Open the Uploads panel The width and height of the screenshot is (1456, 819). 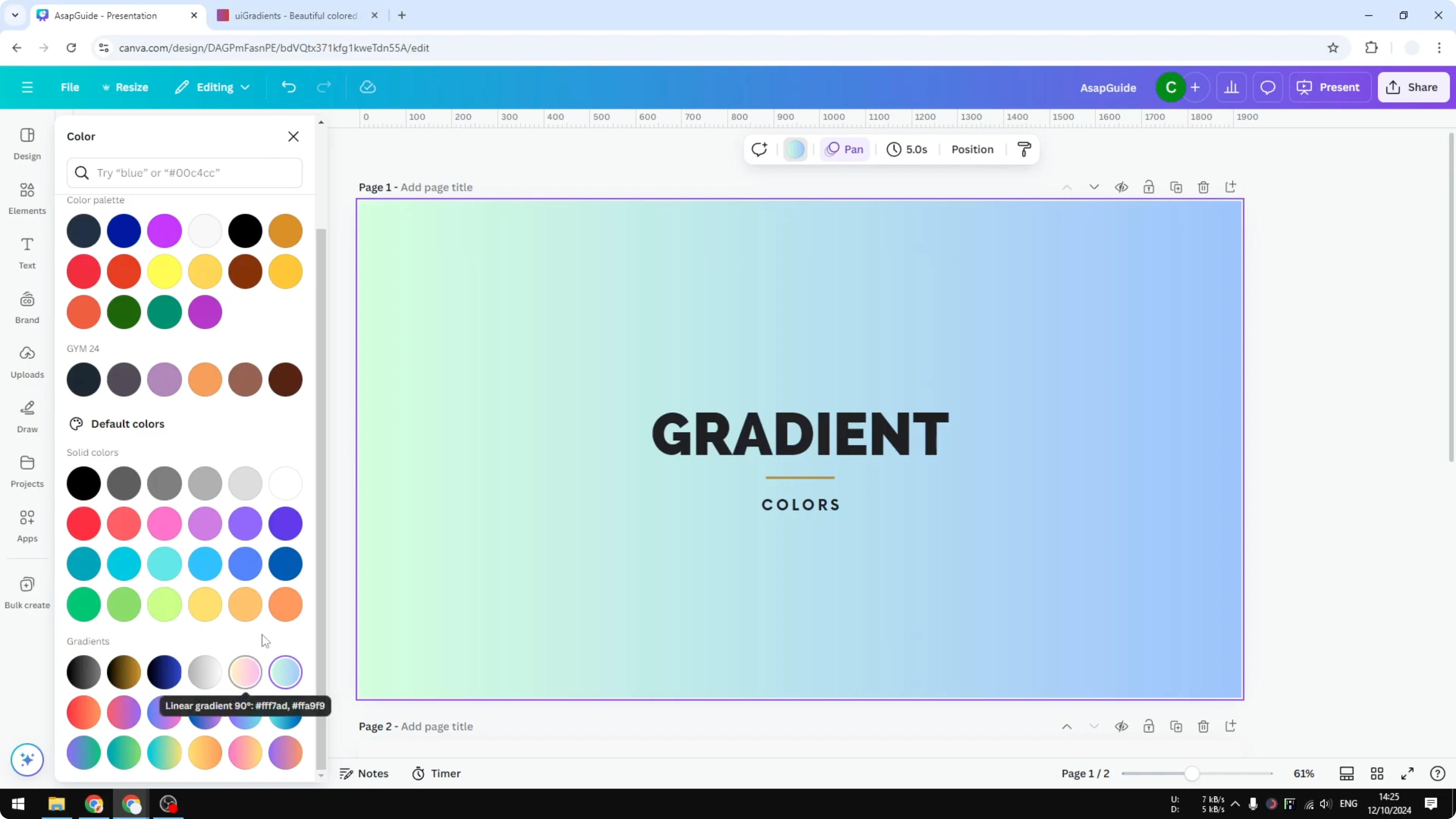[27, 362]
